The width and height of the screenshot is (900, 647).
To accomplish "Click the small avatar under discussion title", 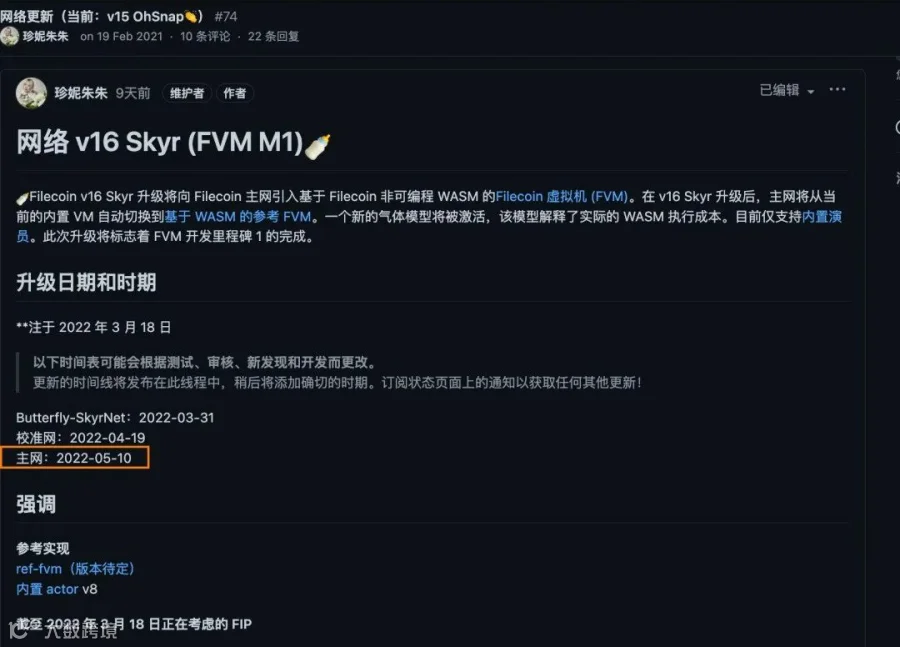I will pyautogui.click(x=9, y=36).
